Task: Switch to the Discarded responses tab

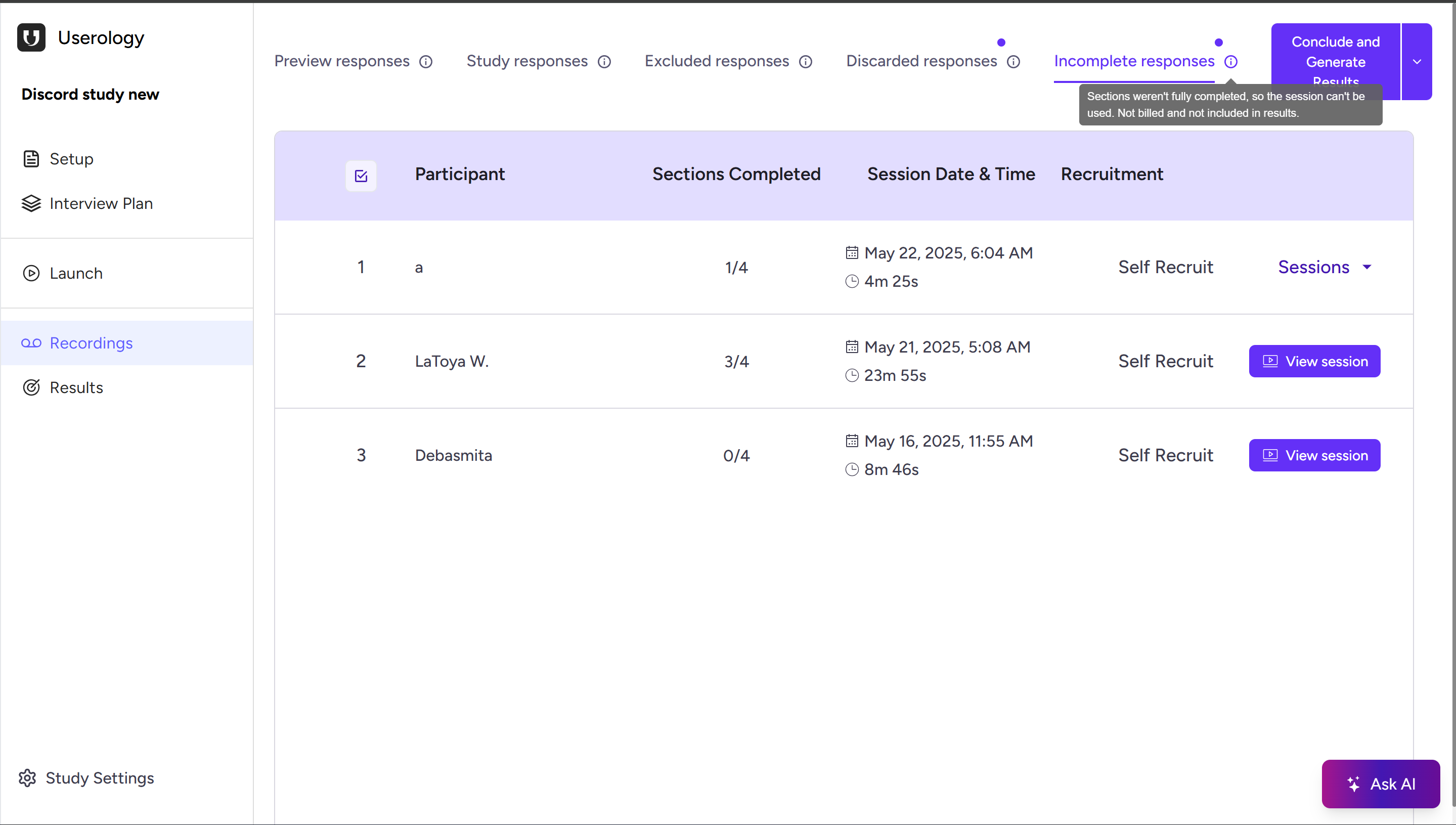Action: tap(921, 61)
